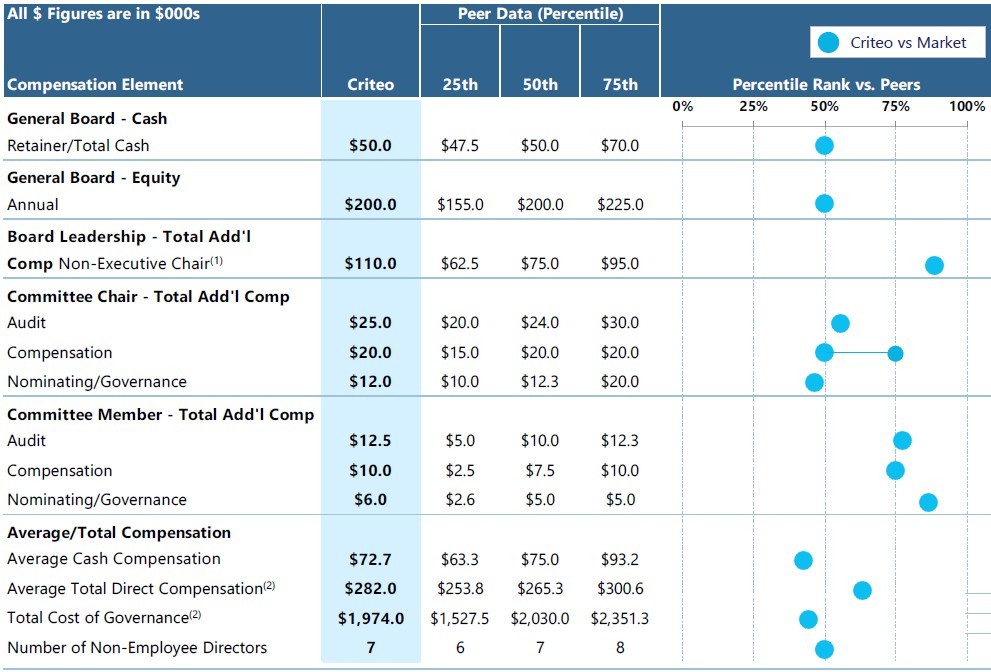
Task: Select the $2,351.3 peer value
Action: click(620, 618)
